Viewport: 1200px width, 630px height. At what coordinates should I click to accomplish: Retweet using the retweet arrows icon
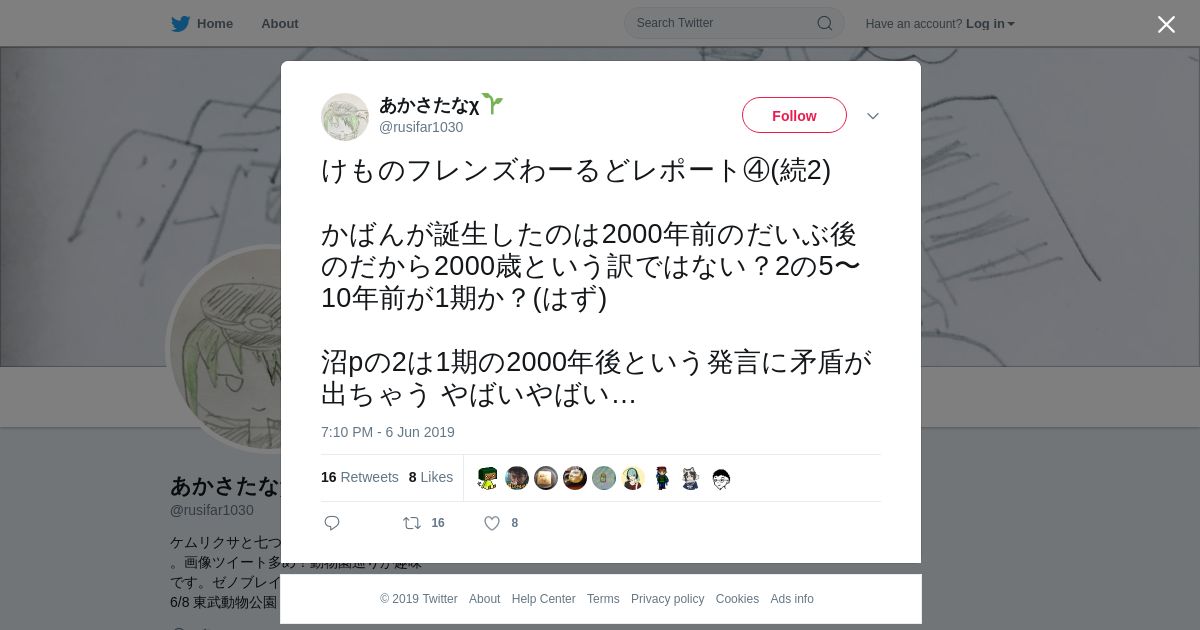[x=411, y=523]
